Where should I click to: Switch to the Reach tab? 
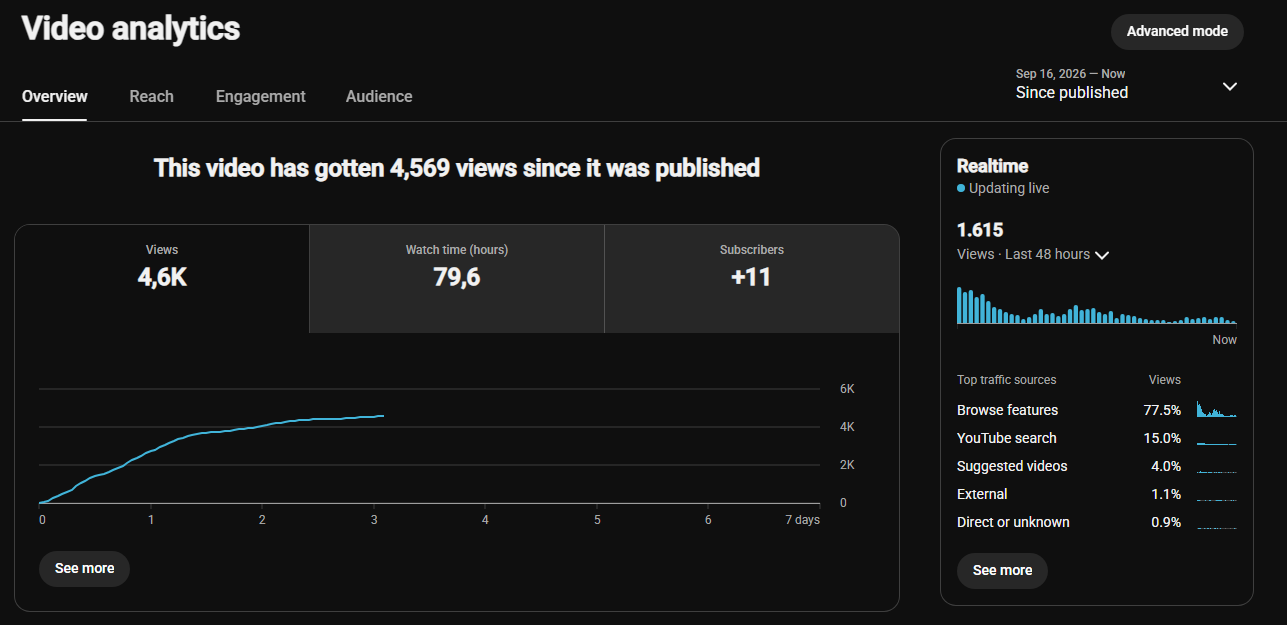(x=151, y=97)
